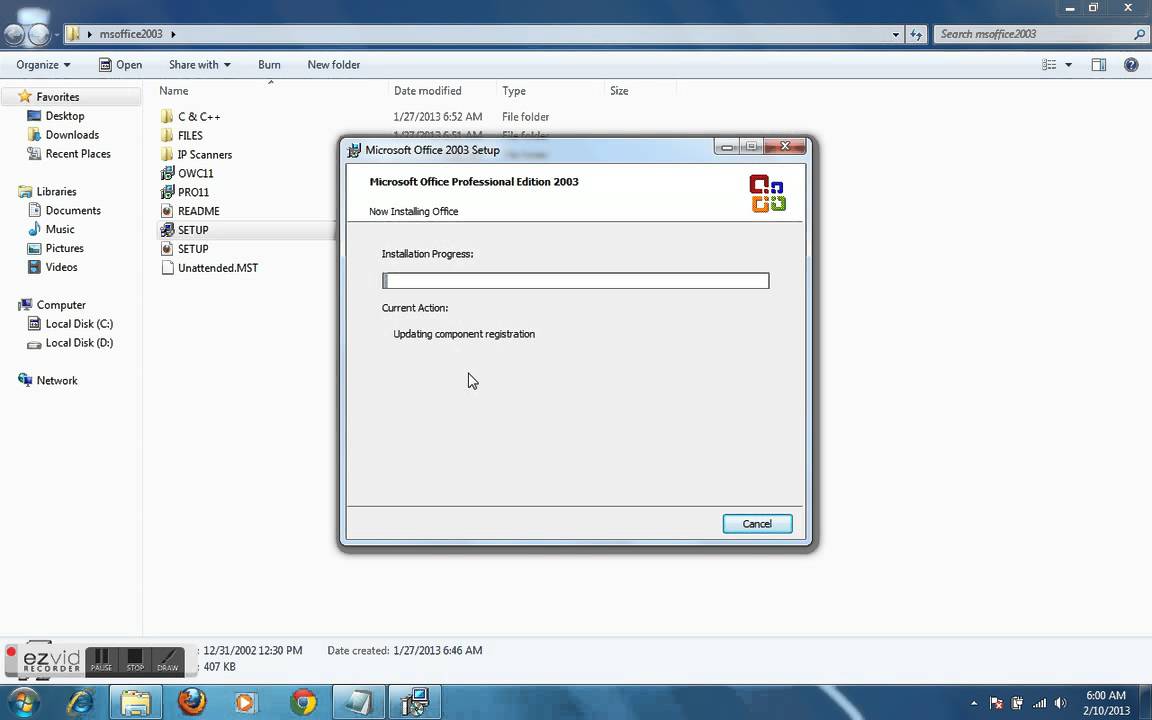
Task: Click the msoffice2003 breadcrumb in the address bar
Action: [x=131, y=34]
